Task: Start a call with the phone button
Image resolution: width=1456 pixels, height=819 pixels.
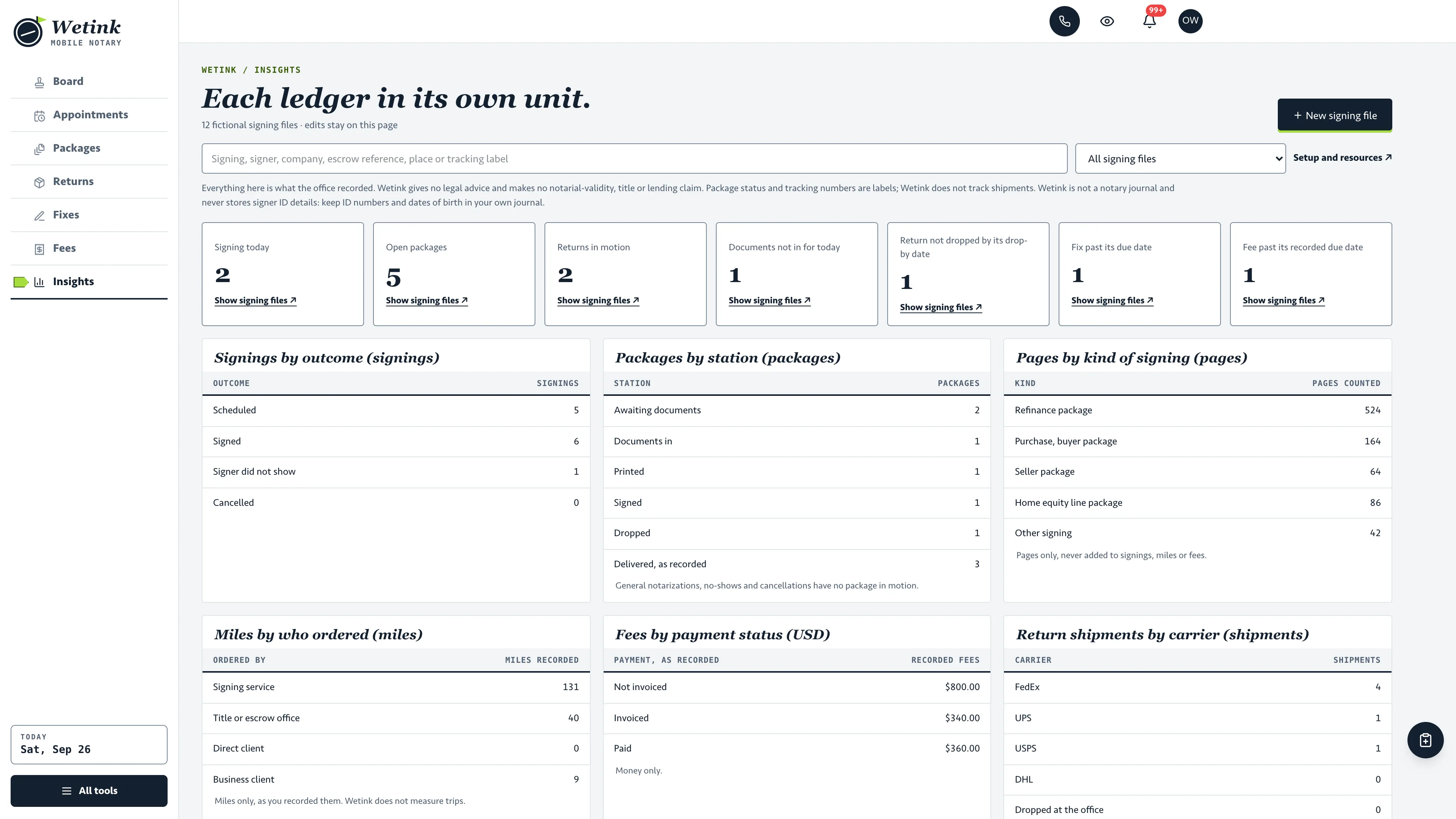Action: click(x=1064, y=21)
